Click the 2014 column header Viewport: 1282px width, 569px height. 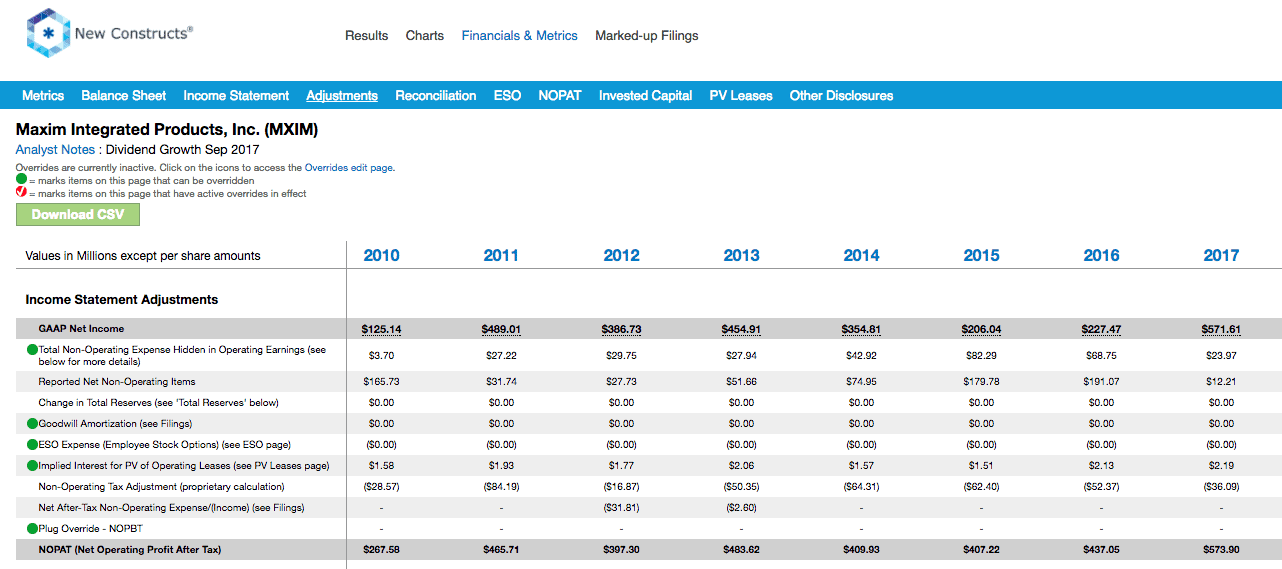(862, 256)
